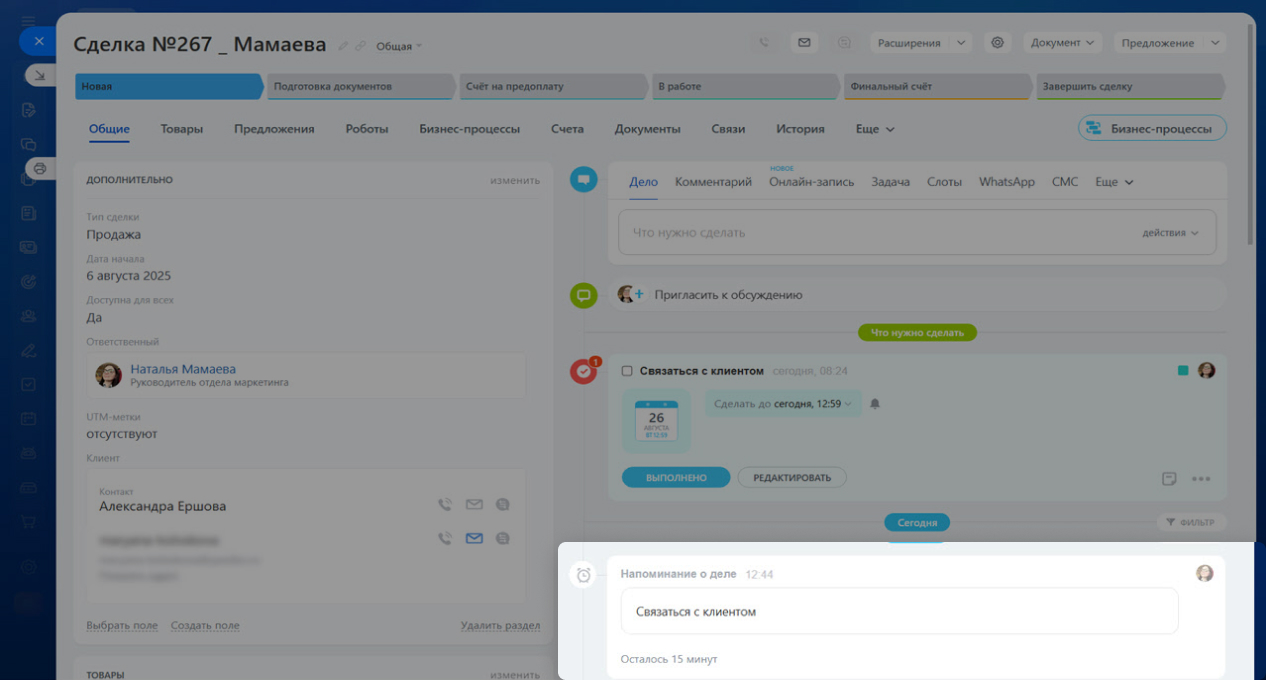Click the bell icon beside the deadline
The width and height of the screenshot is (1266, 680).
(x=875, y=404)
